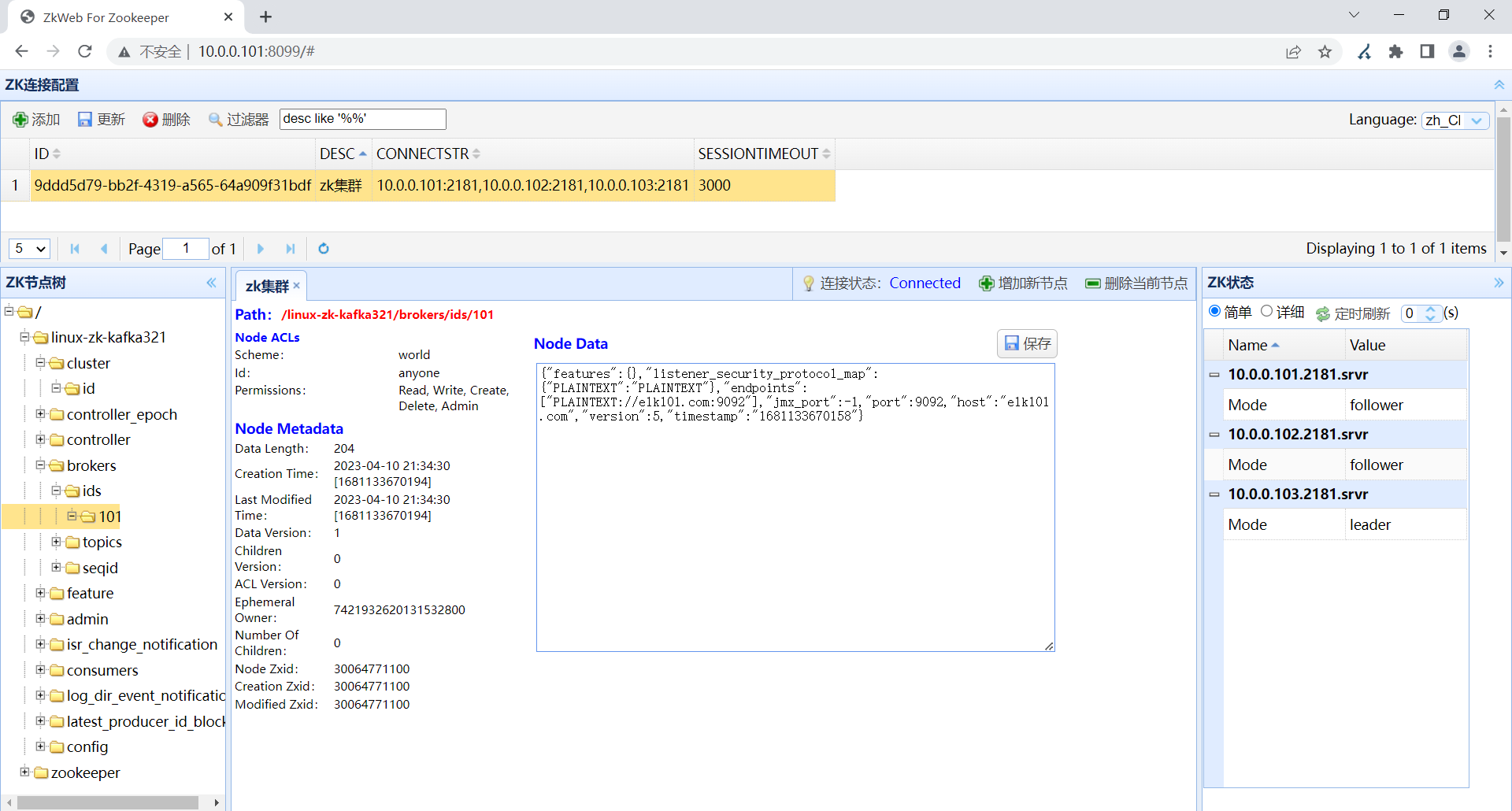Image resolution: width=1512 pixels, height=811 pixels.
Task: Open the page size dropdown showing 5
Action: pos(30,249)
